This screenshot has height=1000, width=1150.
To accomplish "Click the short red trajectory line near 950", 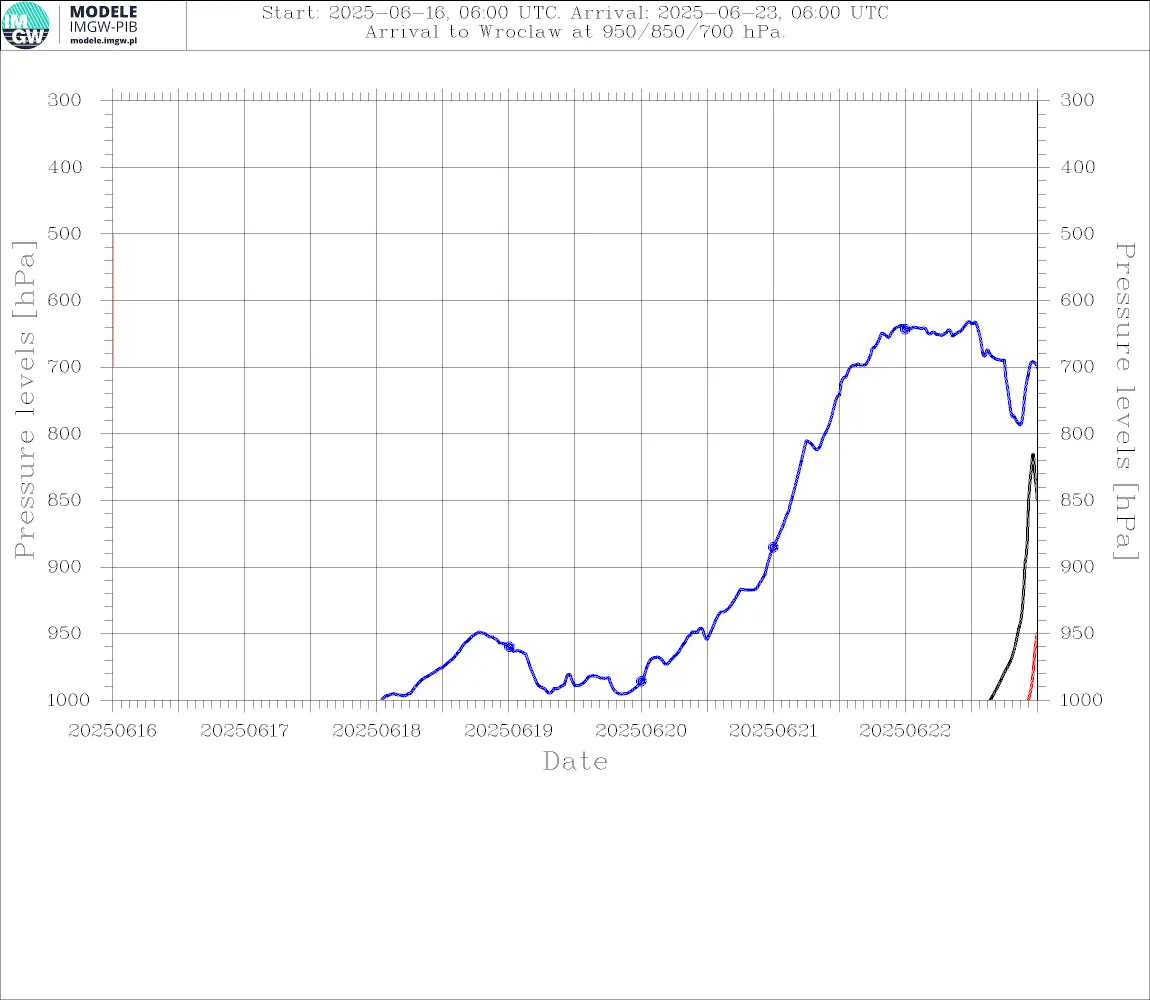I will click(x=1032, y=668).
